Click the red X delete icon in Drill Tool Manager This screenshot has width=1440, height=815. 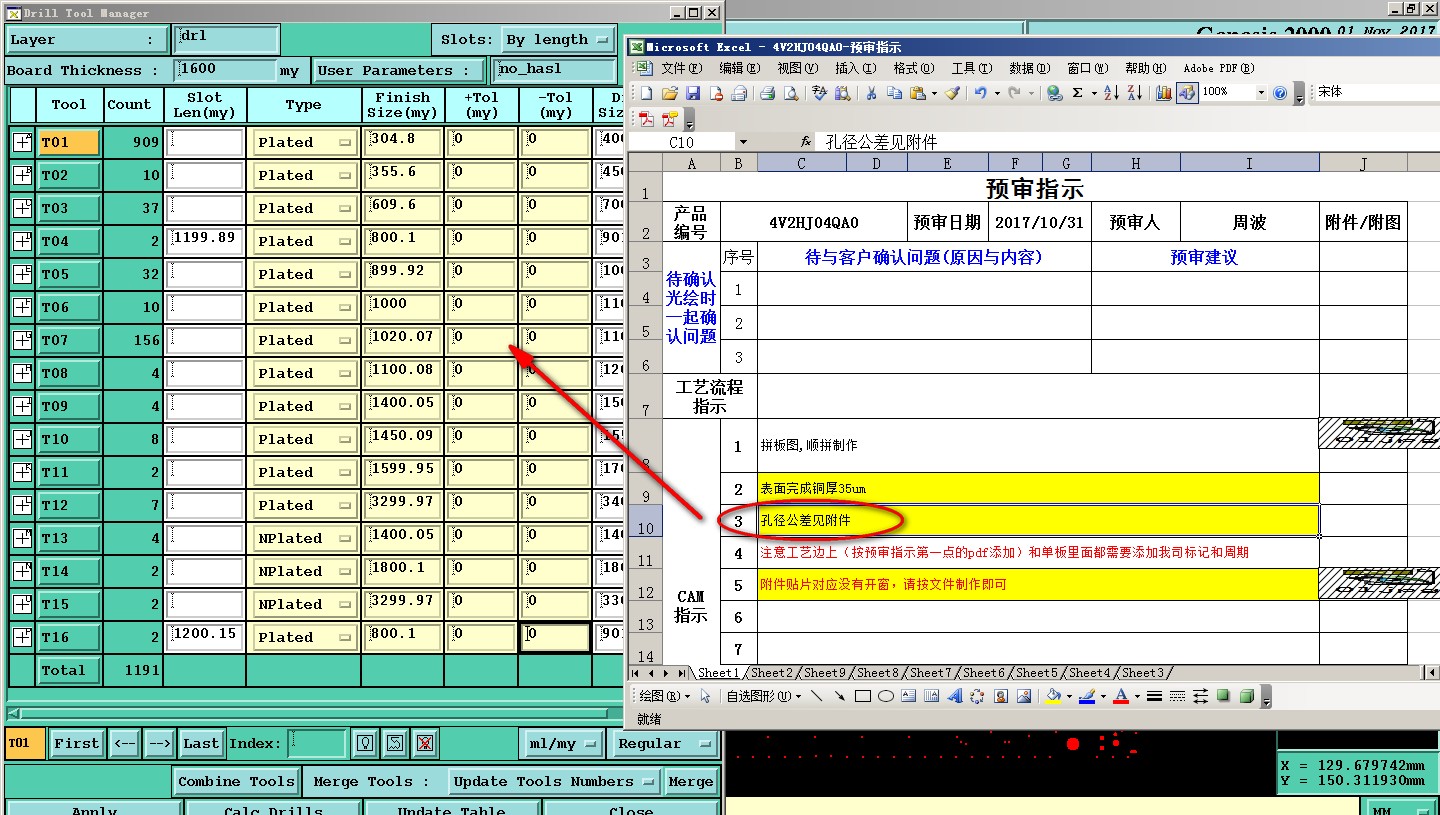(x=426, y=743)
